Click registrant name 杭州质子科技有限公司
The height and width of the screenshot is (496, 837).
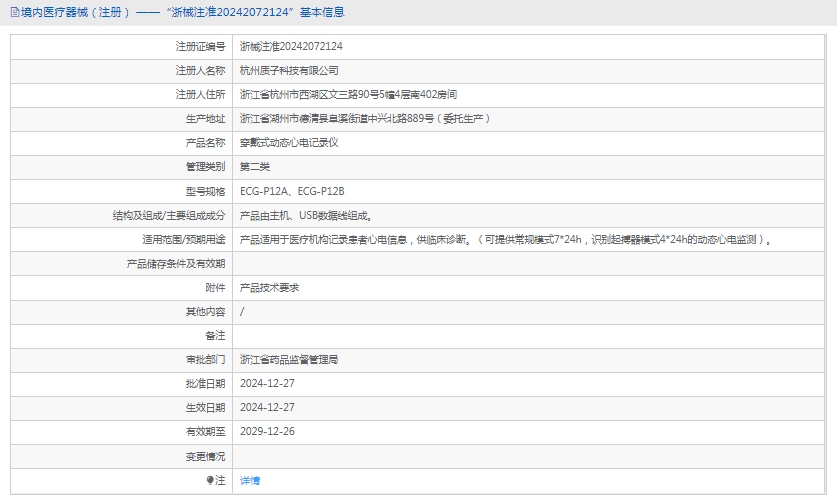(289, 71)
